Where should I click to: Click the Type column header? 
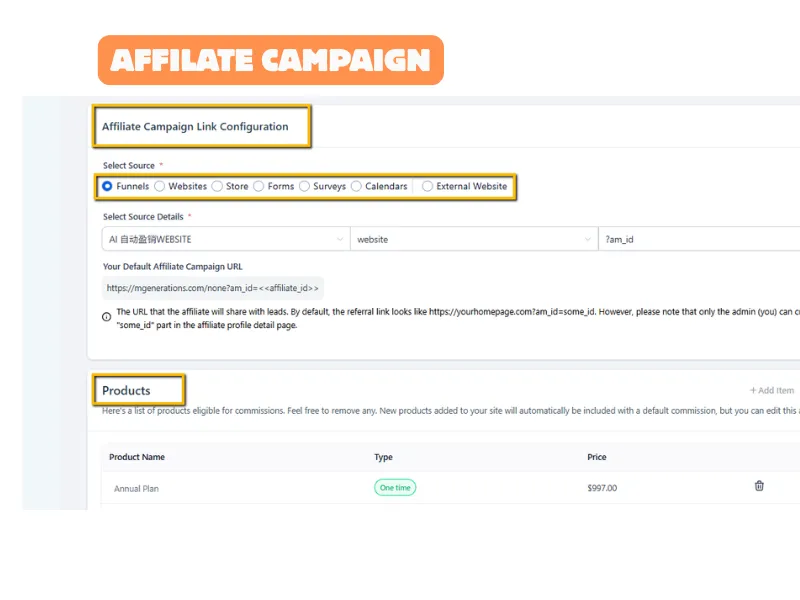click(x=383, y=457)
